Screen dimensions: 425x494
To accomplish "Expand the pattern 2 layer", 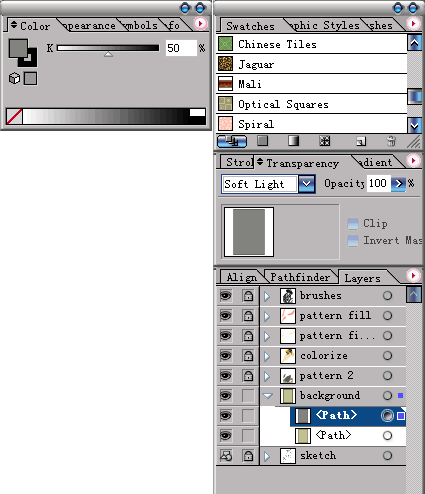I will point(267,376).
